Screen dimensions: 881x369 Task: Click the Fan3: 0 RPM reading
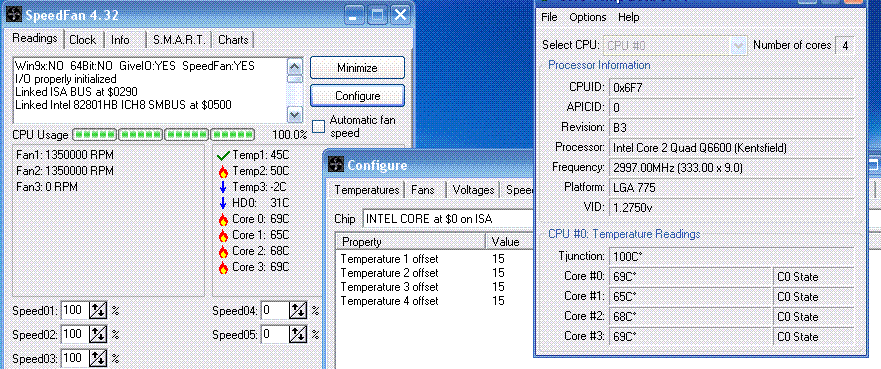click(47, 187)
